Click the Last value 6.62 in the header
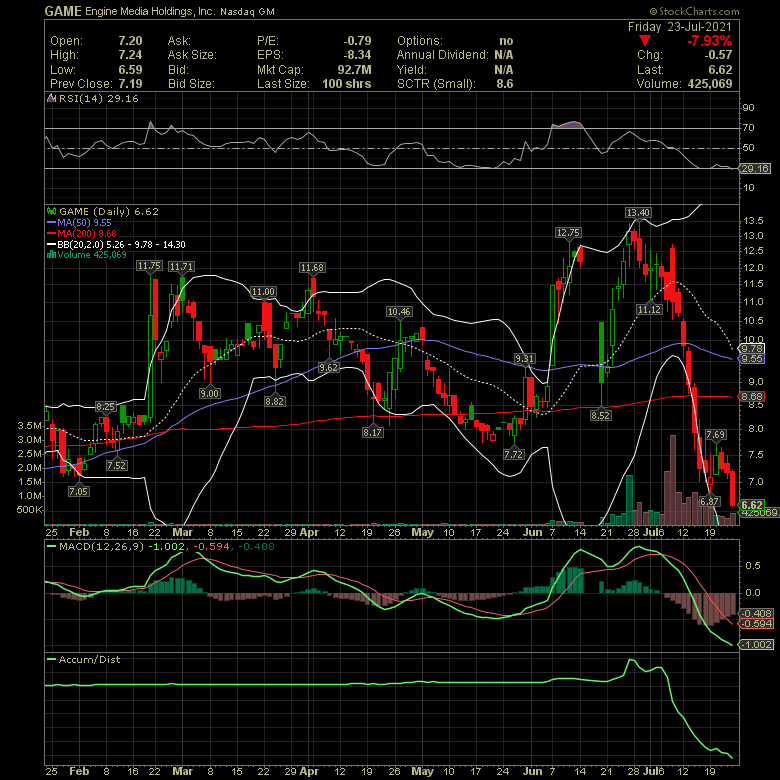Viewport: 780px width, 780px height. tap(720, 70)
